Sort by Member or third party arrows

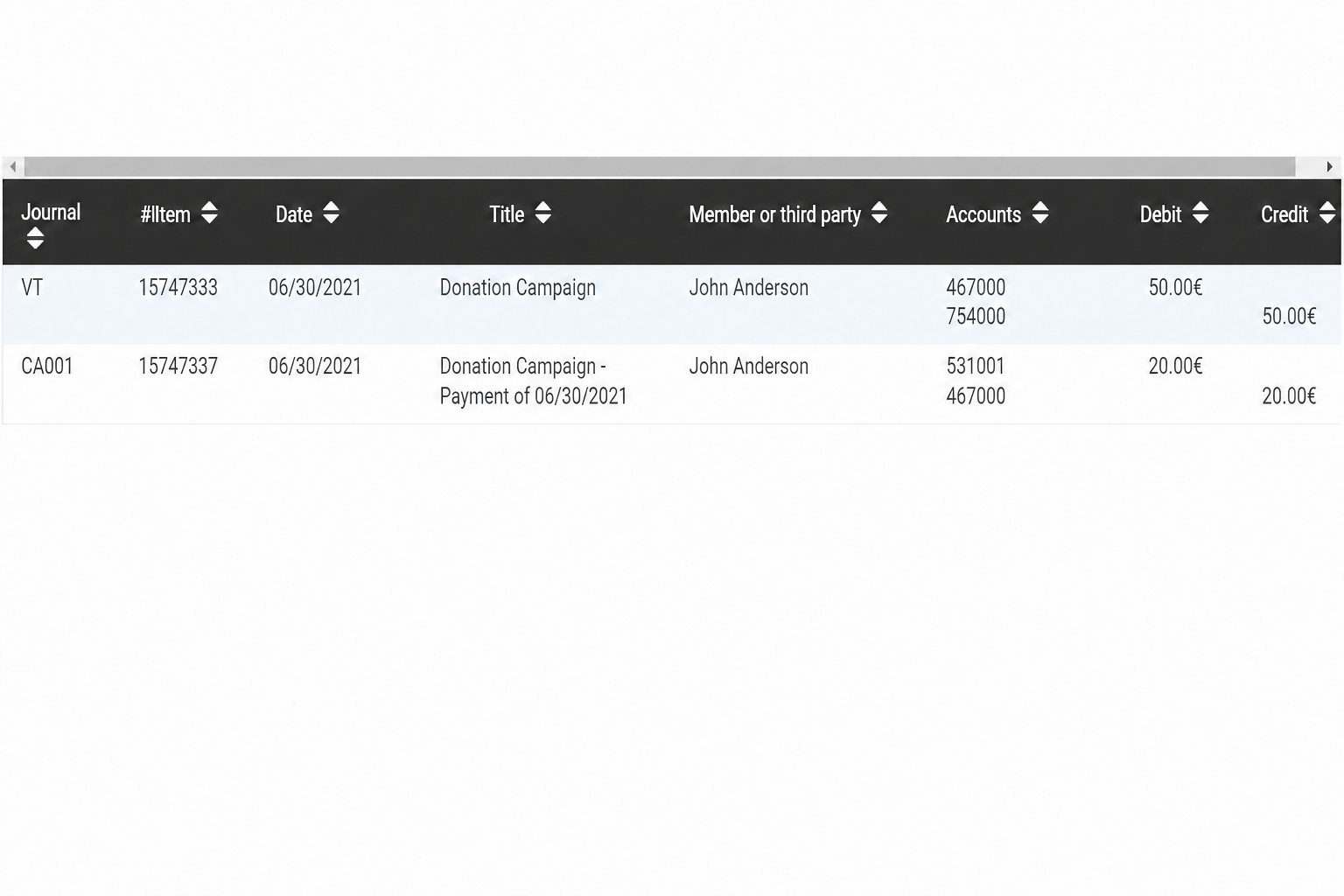(879, 213)
